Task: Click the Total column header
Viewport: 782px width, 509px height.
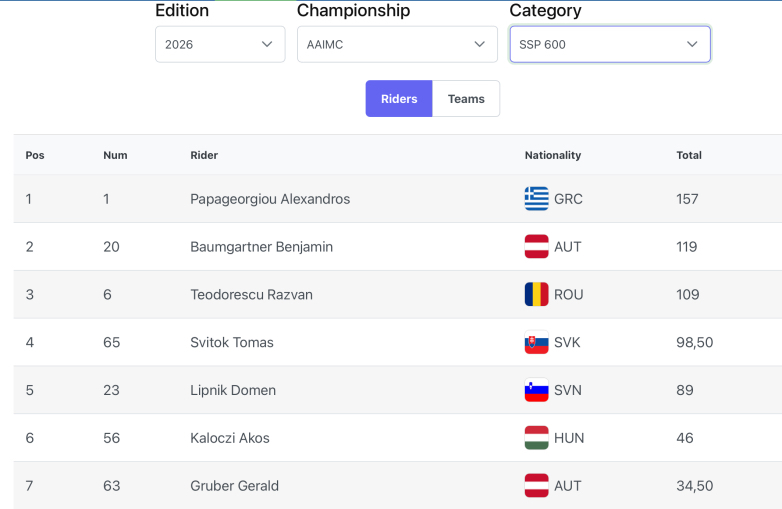Action: tap(689, 155)
